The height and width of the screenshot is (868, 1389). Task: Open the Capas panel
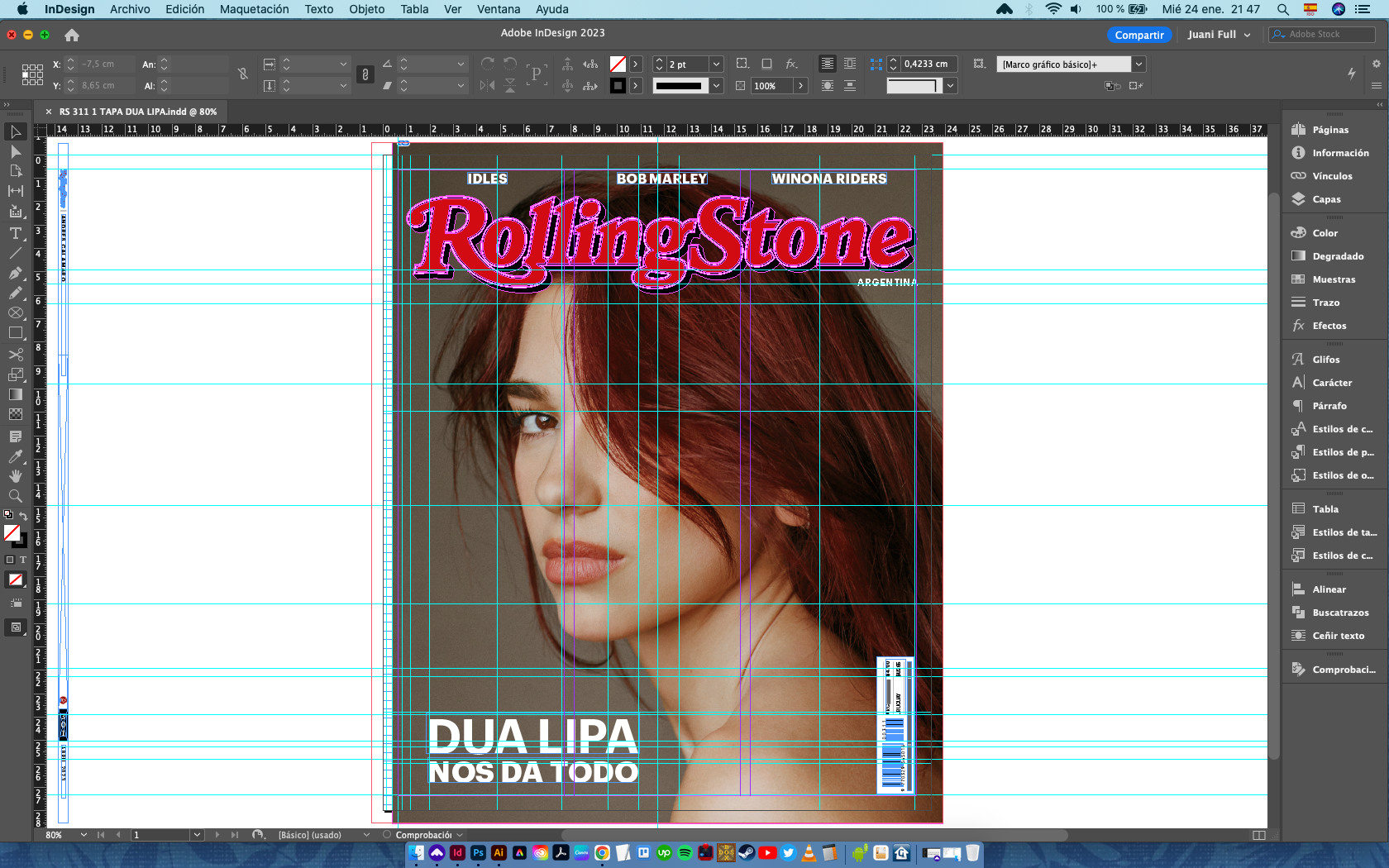click(1326, 199)
